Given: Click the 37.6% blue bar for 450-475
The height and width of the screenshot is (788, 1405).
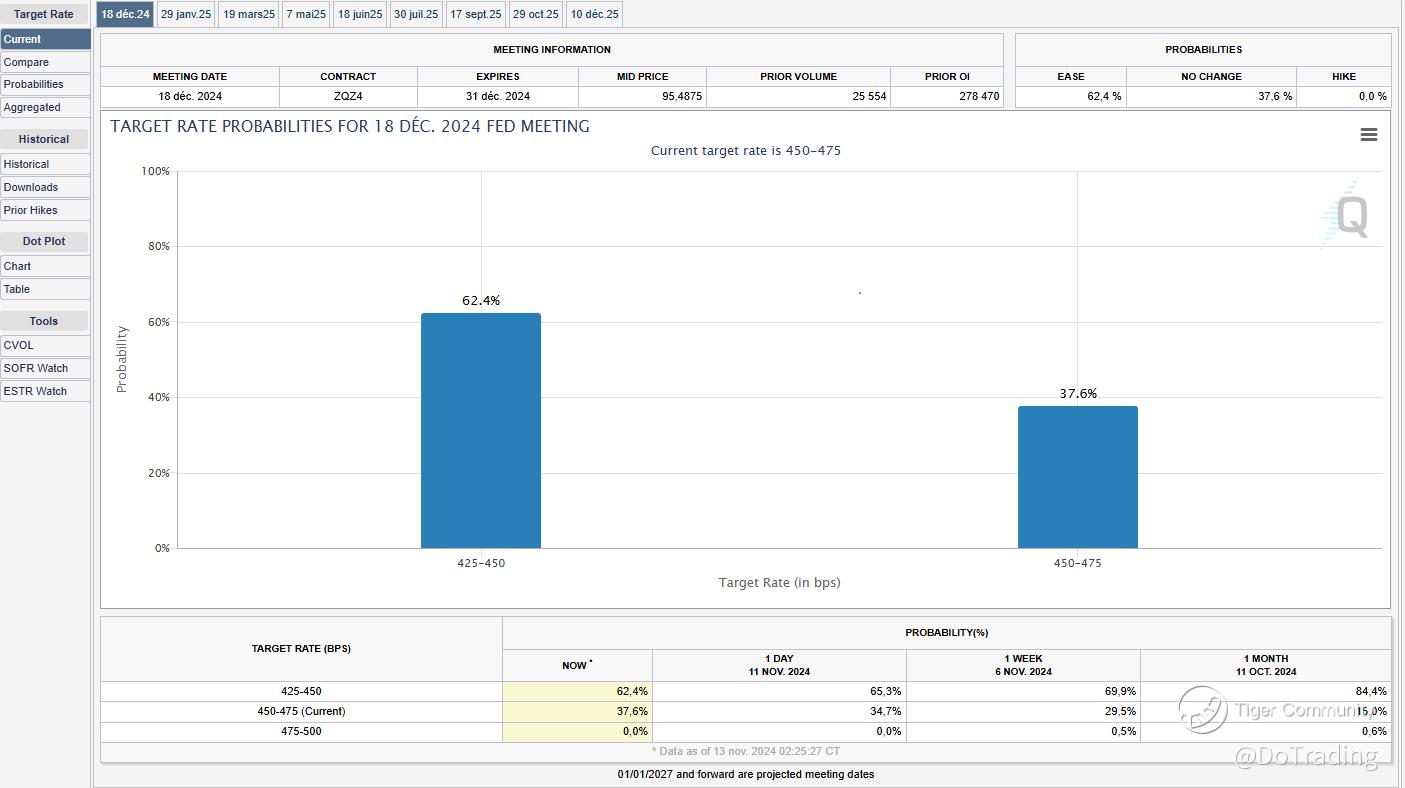Looking at the screenshot, I should [x=1077, y=477].
